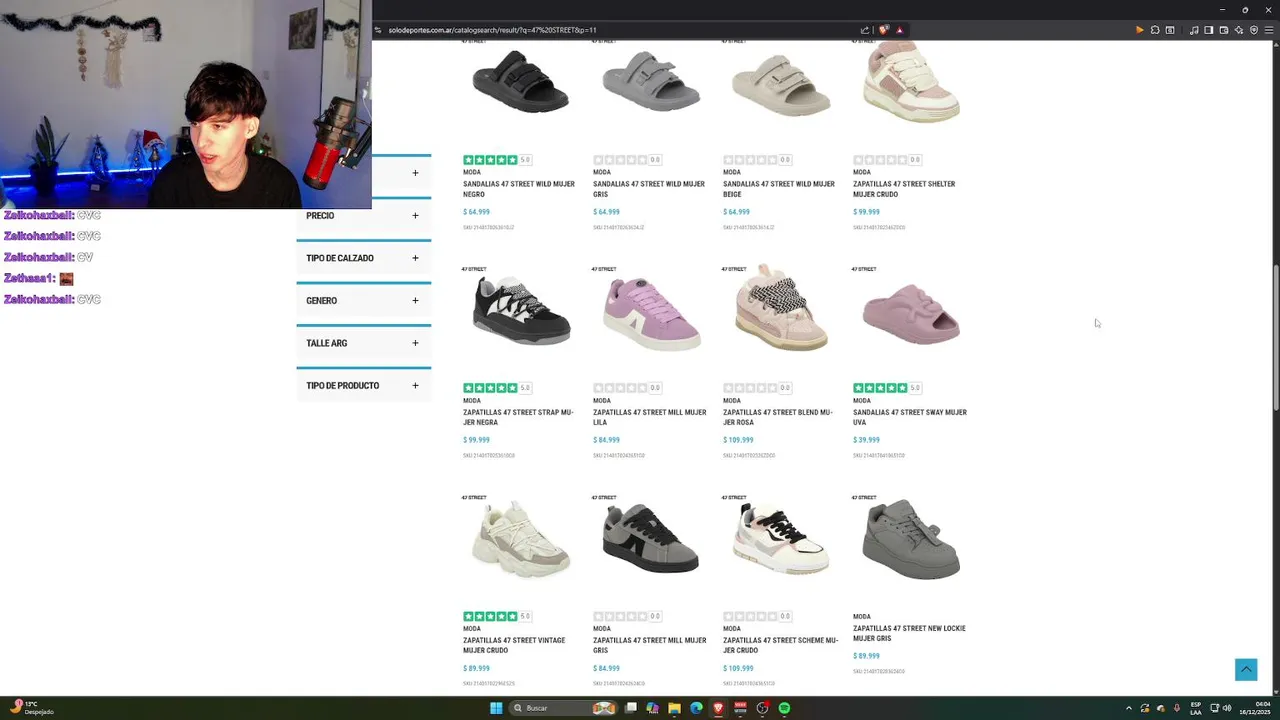
Task: Expand the GENERO filter
Action: (x=363, y=301)
